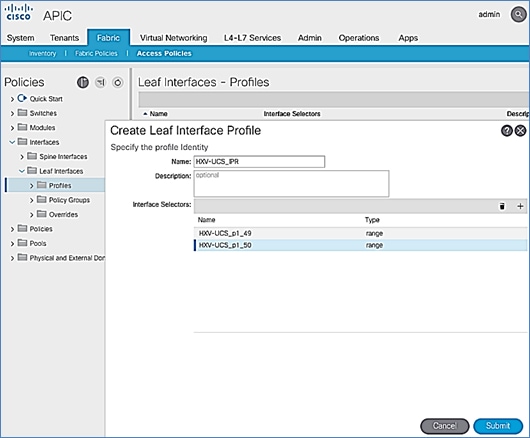Expand Physical and External Domains node
Viewport: 530px width, 438px height.
[12, 258]
